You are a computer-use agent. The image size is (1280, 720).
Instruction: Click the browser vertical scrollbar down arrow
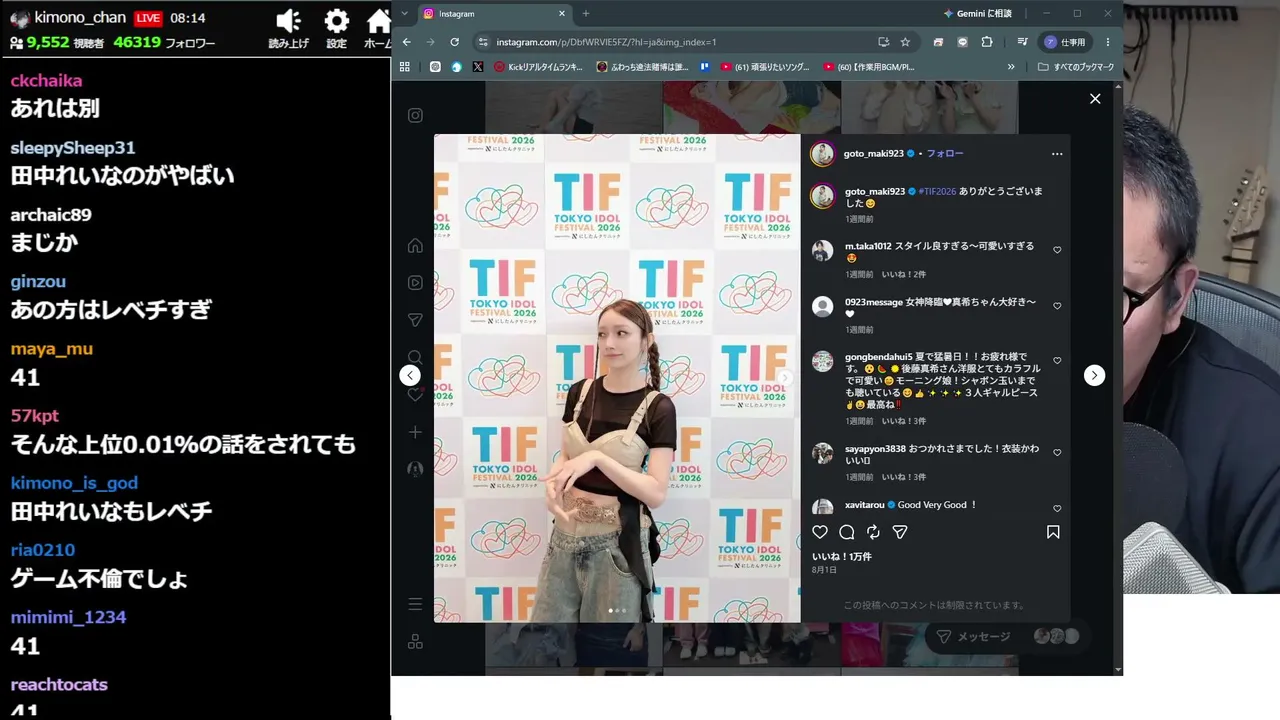(1118, 670)
